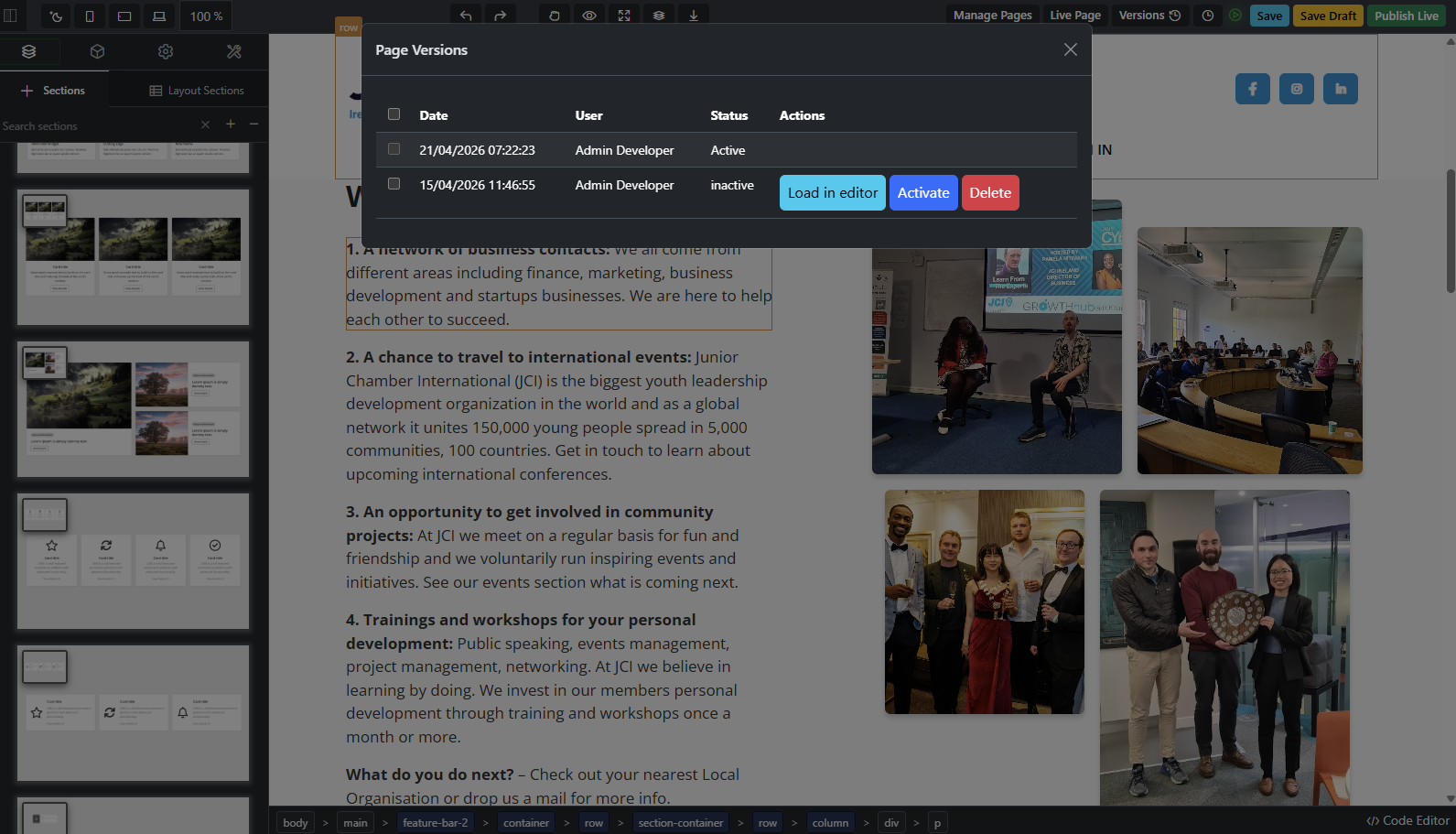Click the blue Save button

tap(1269, 16)
